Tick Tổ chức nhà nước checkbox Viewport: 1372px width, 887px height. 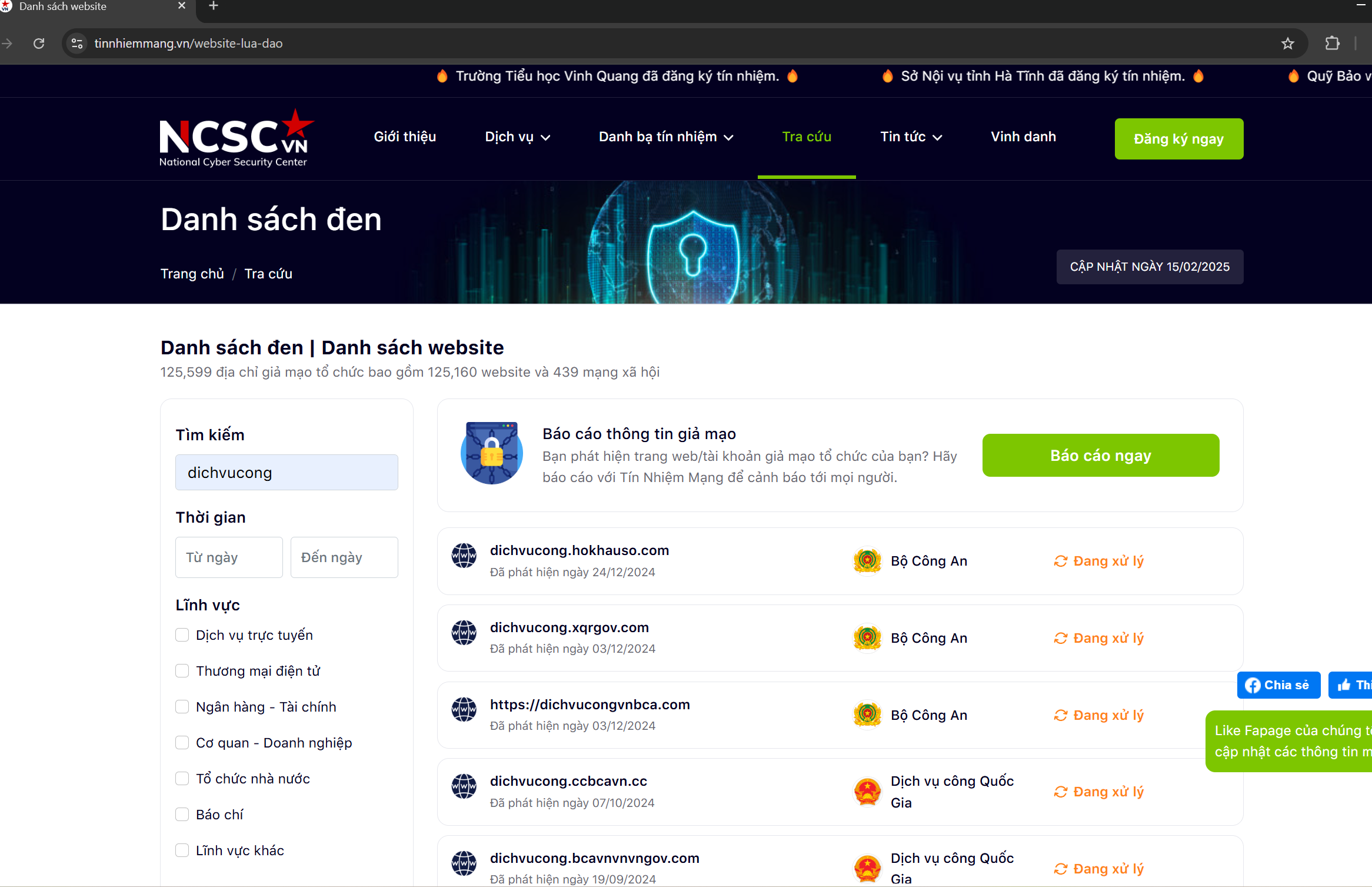[182, 779]
